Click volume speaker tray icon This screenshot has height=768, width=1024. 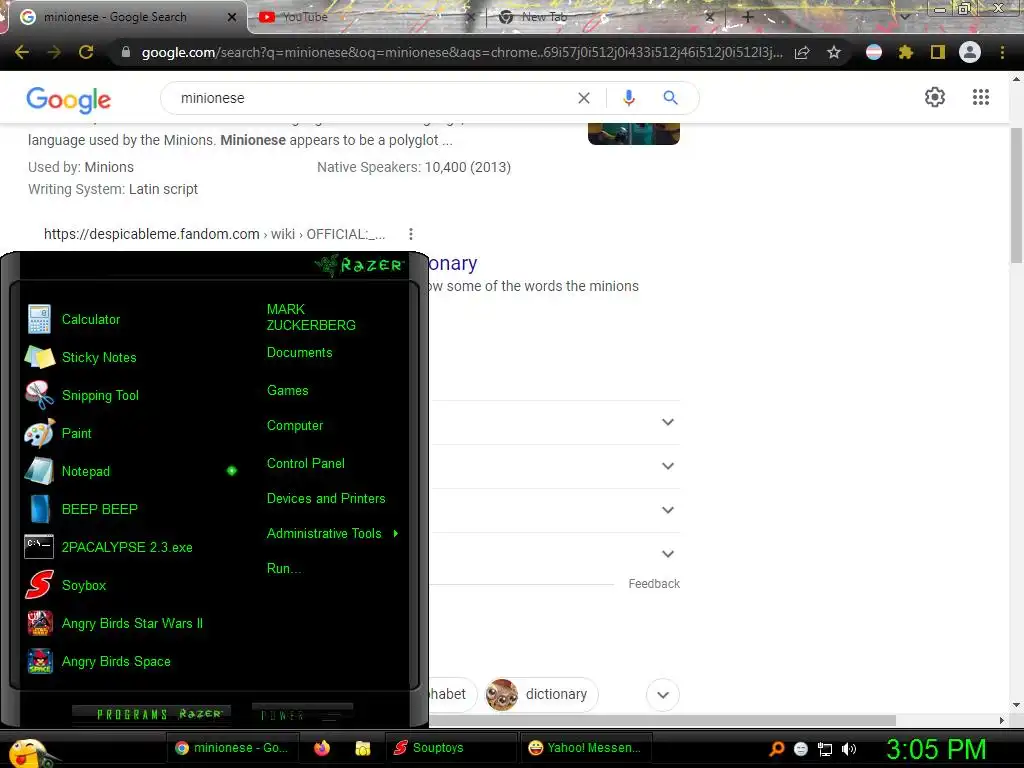[x=848, y=749]
